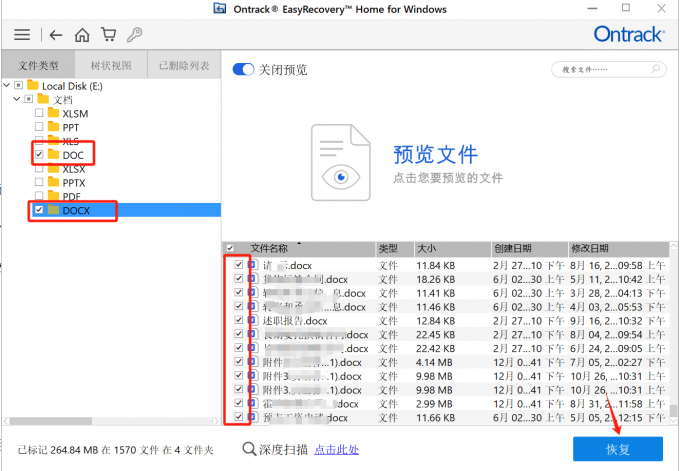Click the XLSM folder icon

pos(53,113)
